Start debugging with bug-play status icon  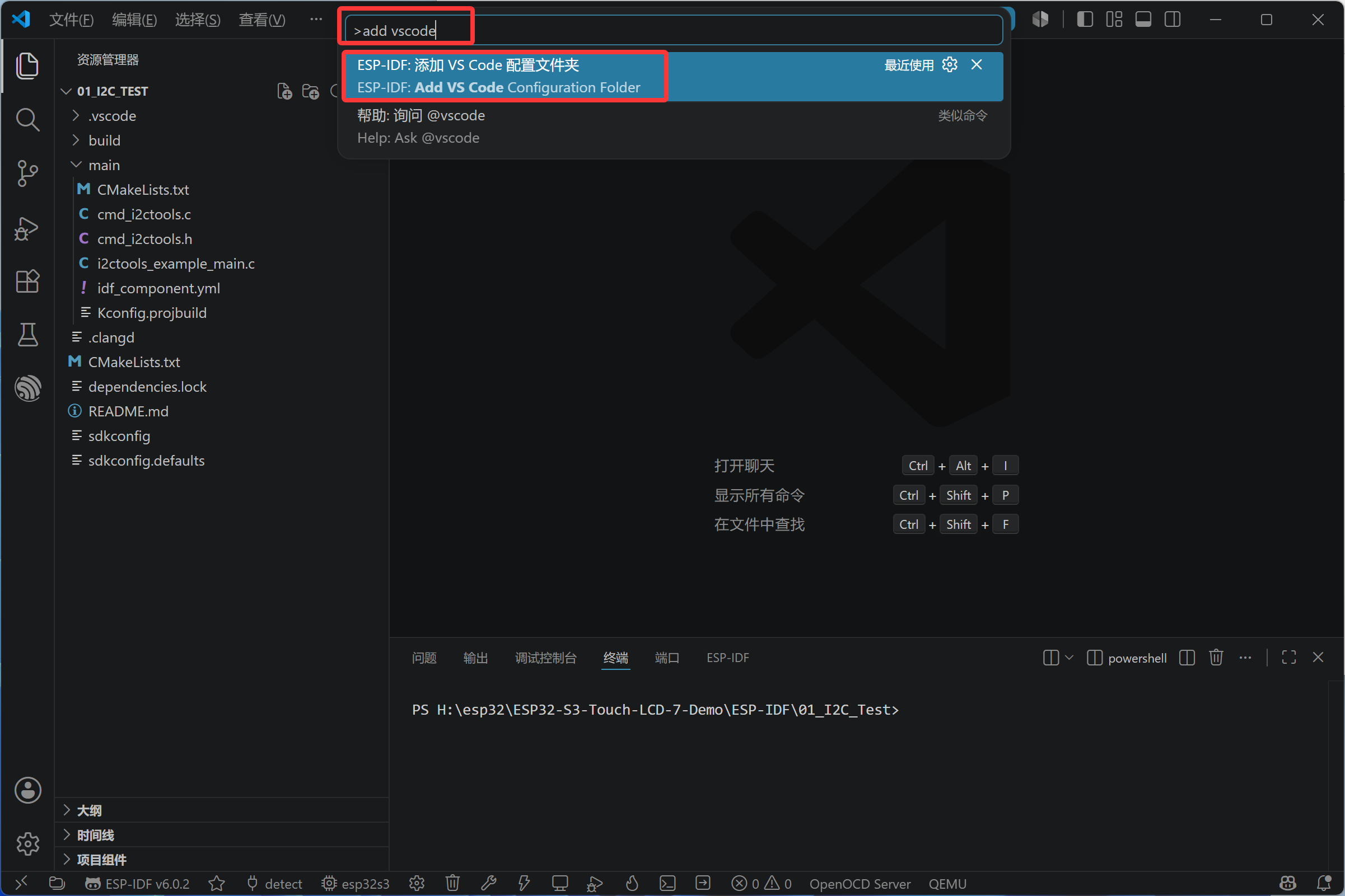pyautogui.click(x=595, y=884)
